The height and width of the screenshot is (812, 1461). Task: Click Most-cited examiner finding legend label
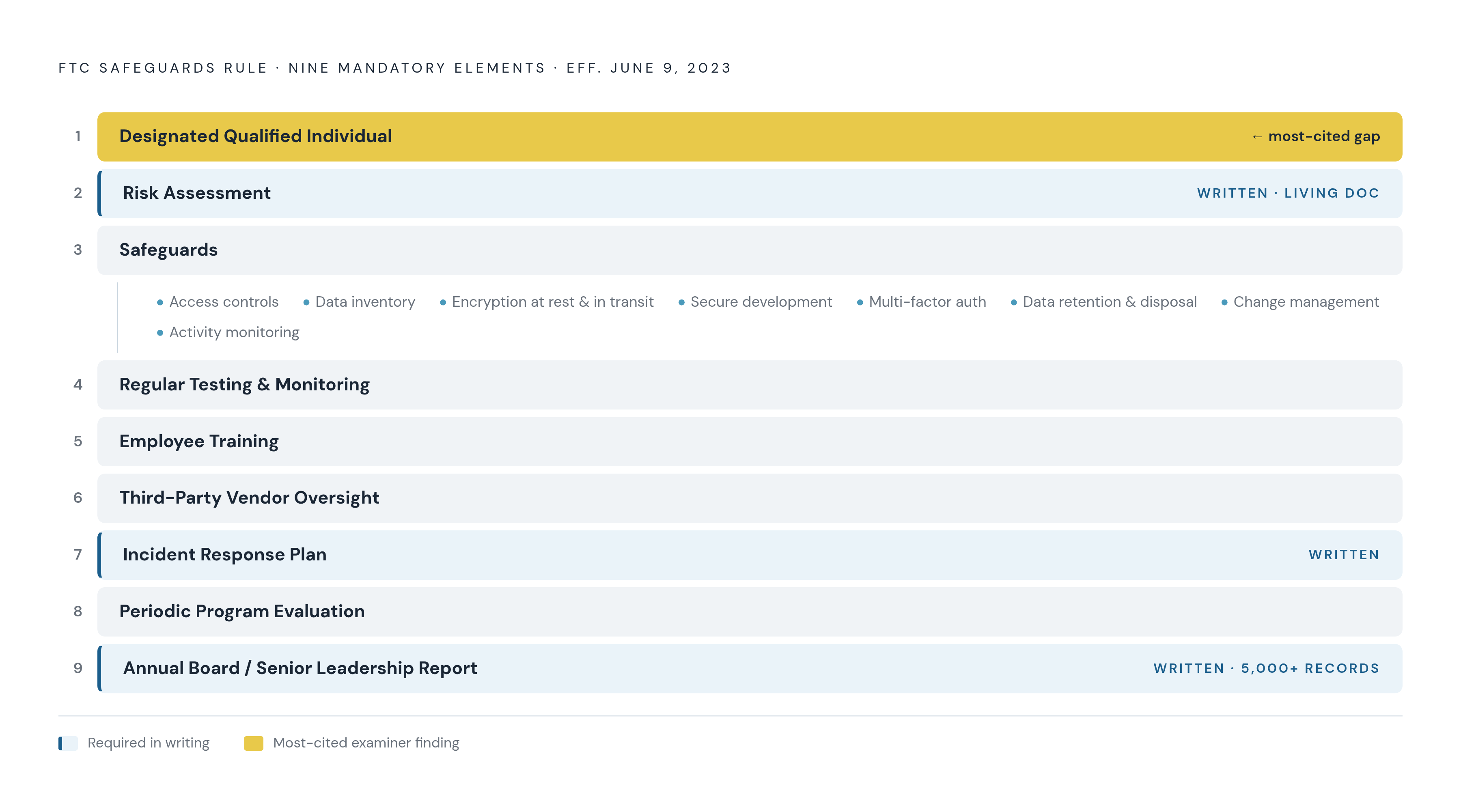click(x=366, y=743)
